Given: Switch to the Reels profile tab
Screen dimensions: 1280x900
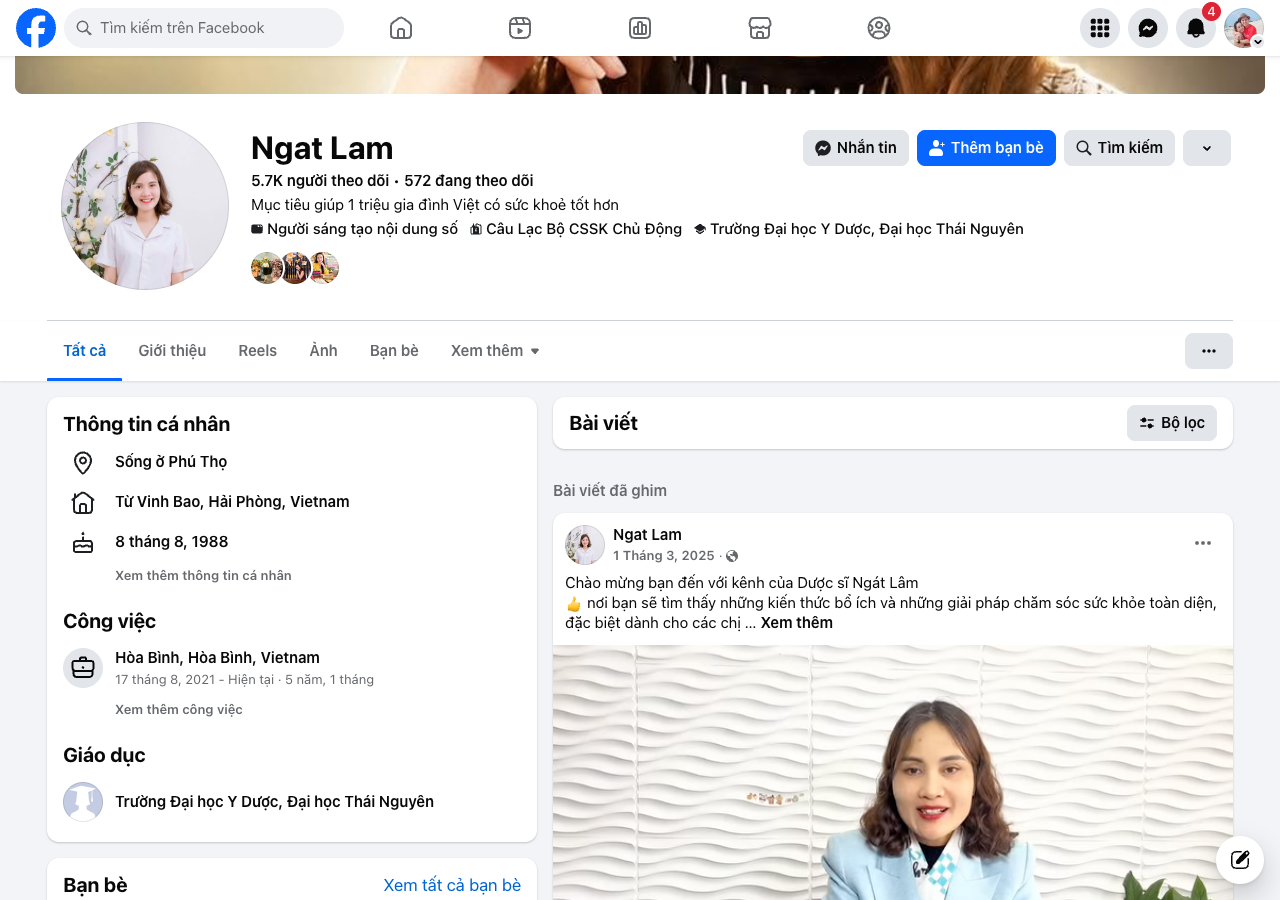Looking at the screenshot, I should pos(258,351).
